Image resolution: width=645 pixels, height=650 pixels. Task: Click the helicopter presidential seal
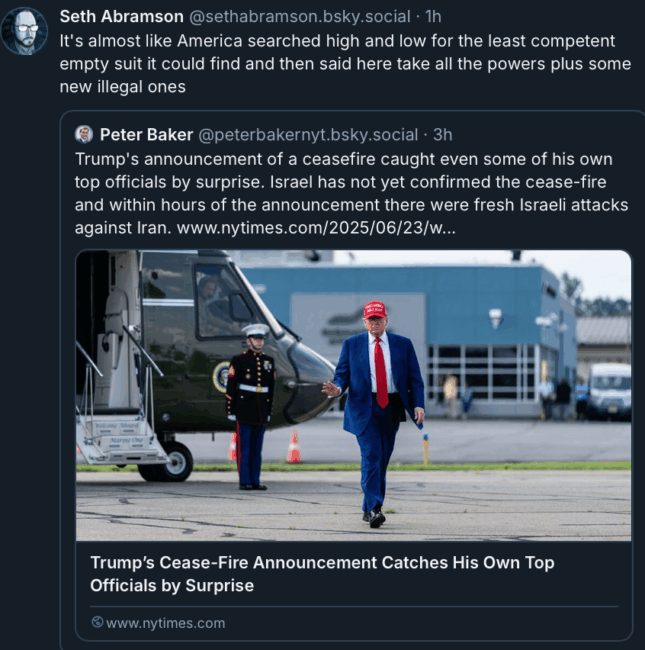(x=222, y=376)
